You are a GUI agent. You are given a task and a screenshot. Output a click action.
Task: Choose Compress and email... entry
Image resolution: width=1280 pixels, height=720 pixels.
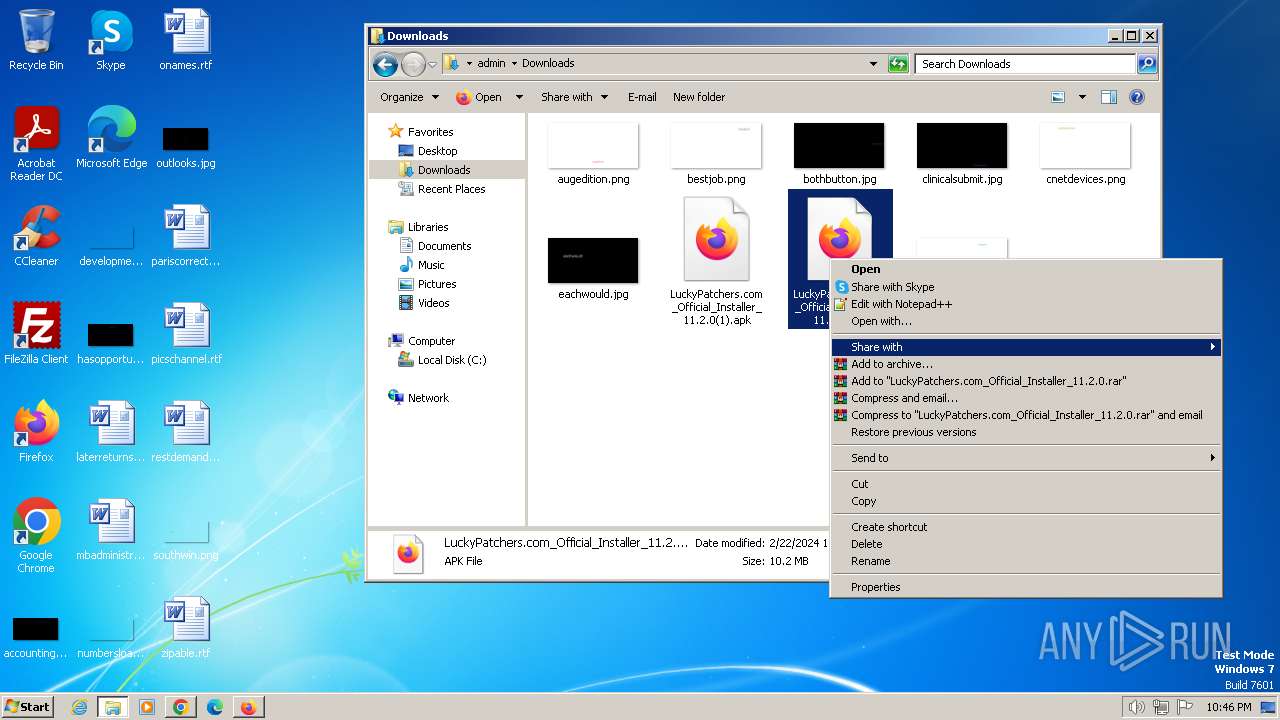[1026, 398]
